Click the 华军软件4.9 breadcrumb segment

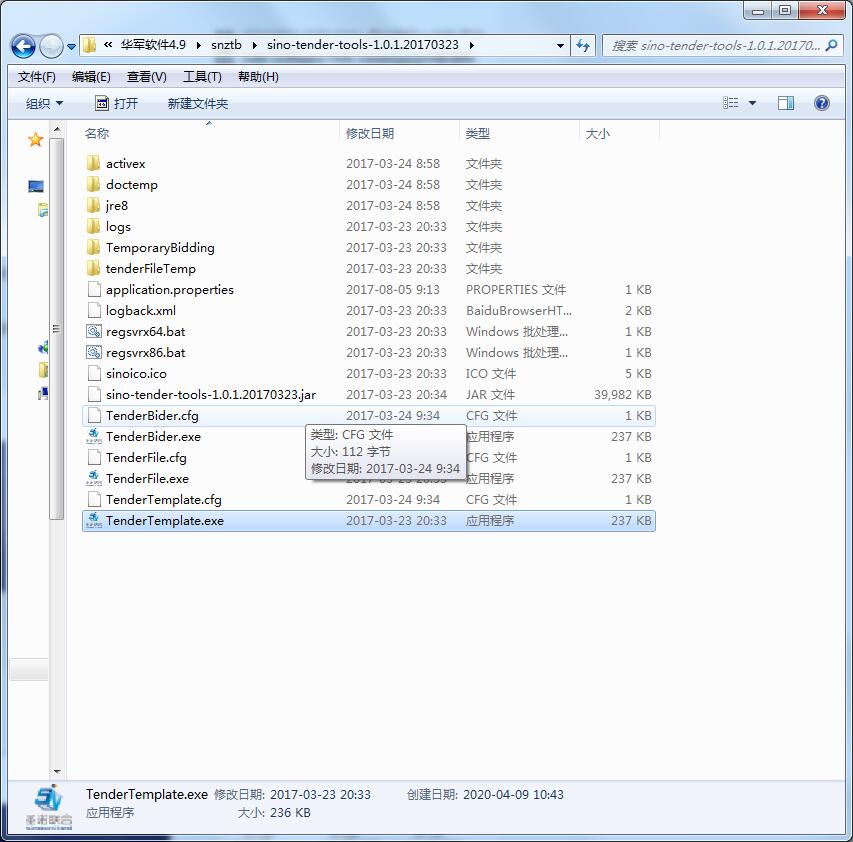click(153, 45)
